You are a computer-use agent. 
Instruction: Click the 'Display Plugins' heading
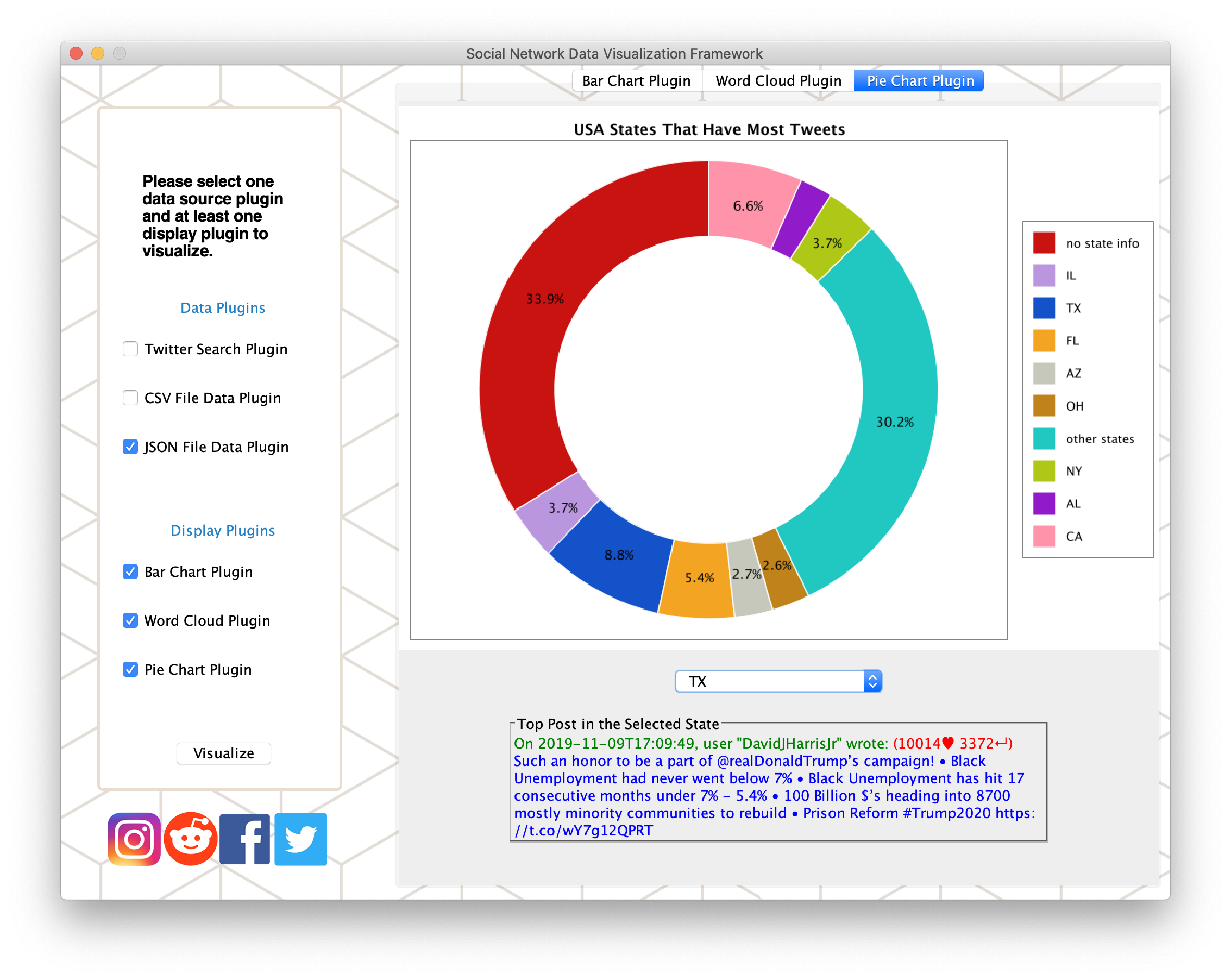coord(223,531)
